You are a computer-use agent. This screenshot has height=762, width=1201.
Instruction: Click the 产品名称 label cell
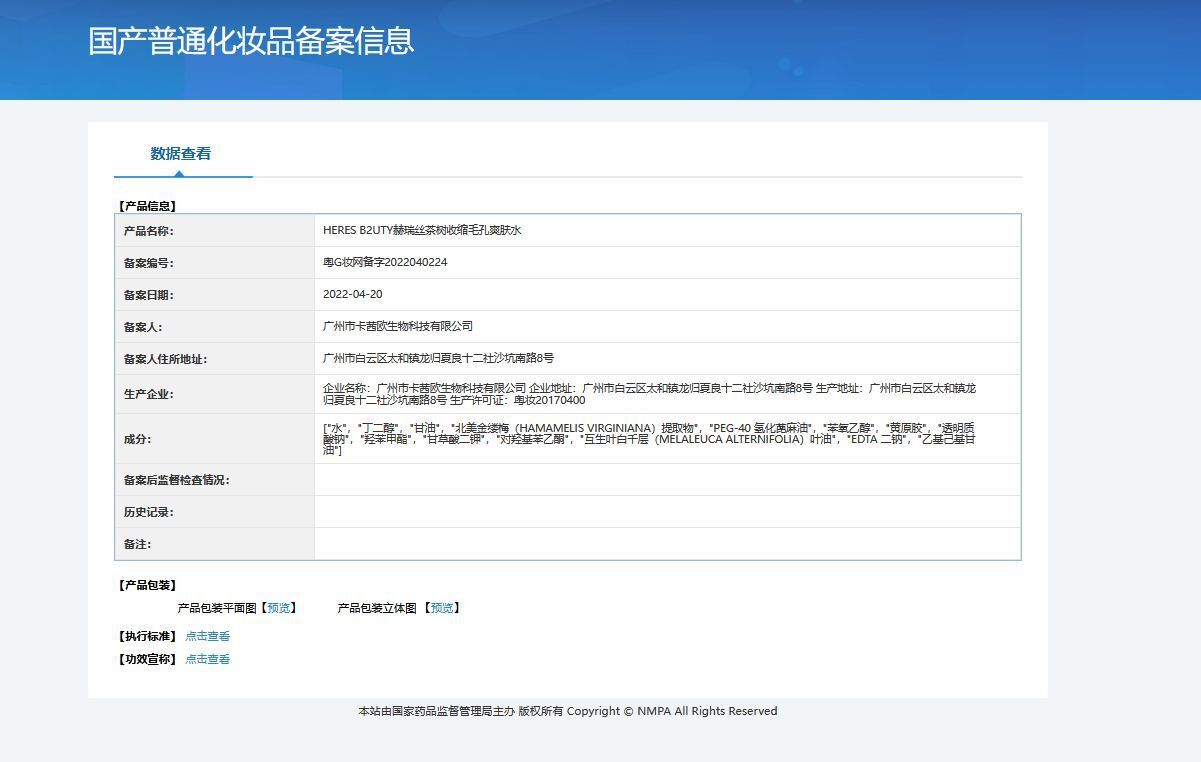[215, 231]
